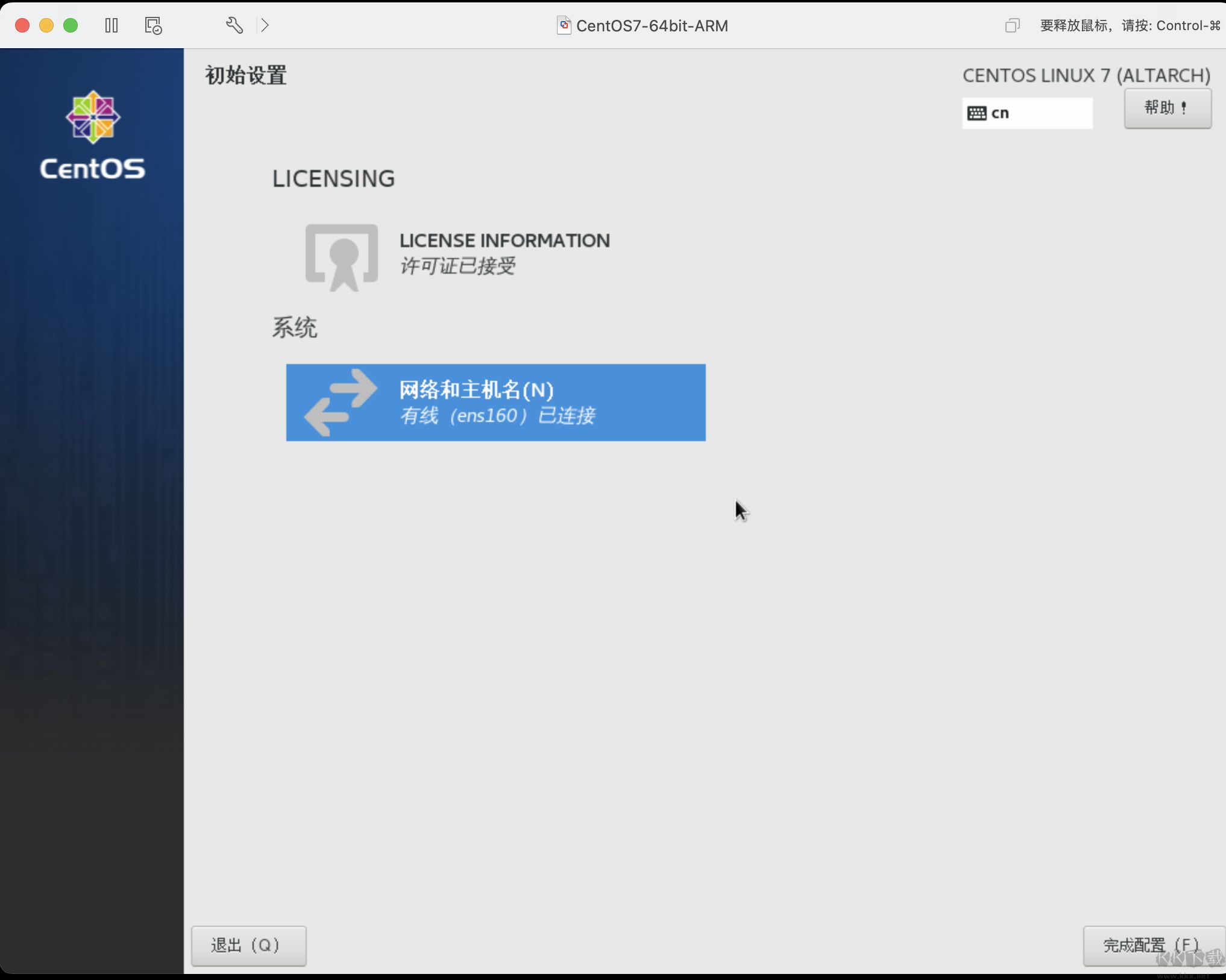Click the network arrows icon

(341, 402)
